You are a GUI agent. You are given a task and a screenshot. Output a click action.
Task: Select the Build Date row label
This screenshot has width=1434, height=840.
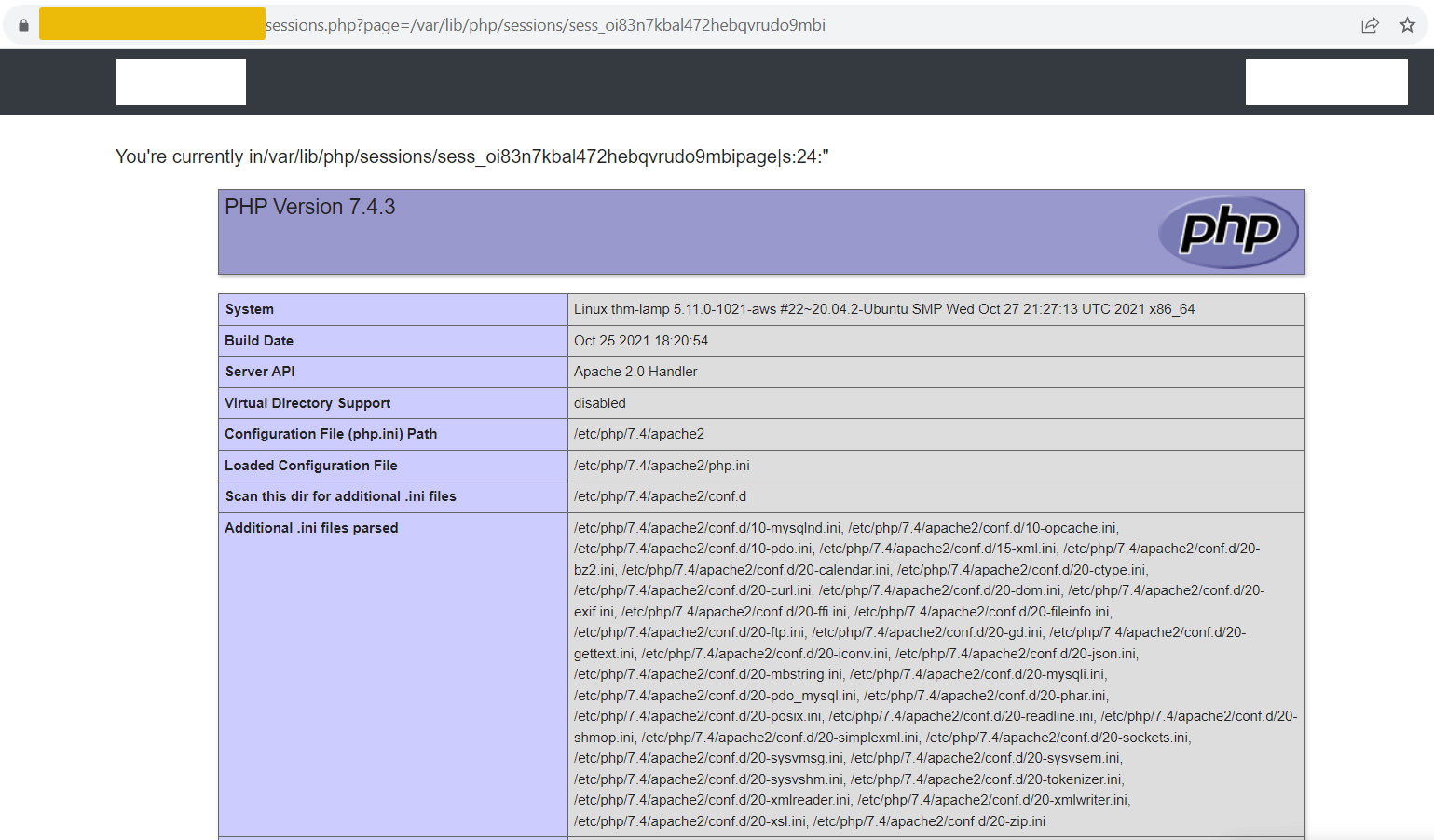pyautogui.click(x=259, y=341)
